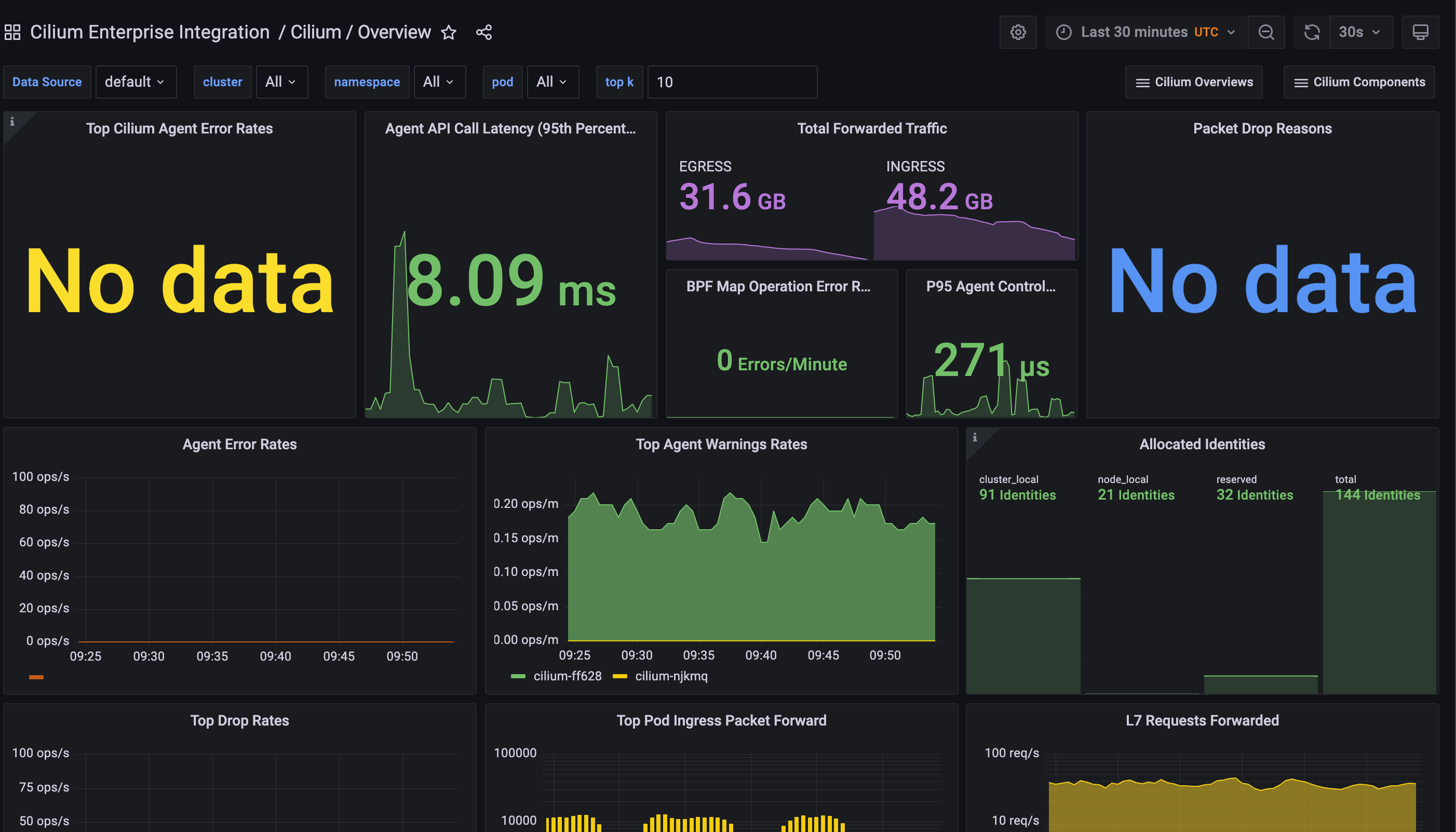Open the share dashboard icon

[x=484, y=32]
